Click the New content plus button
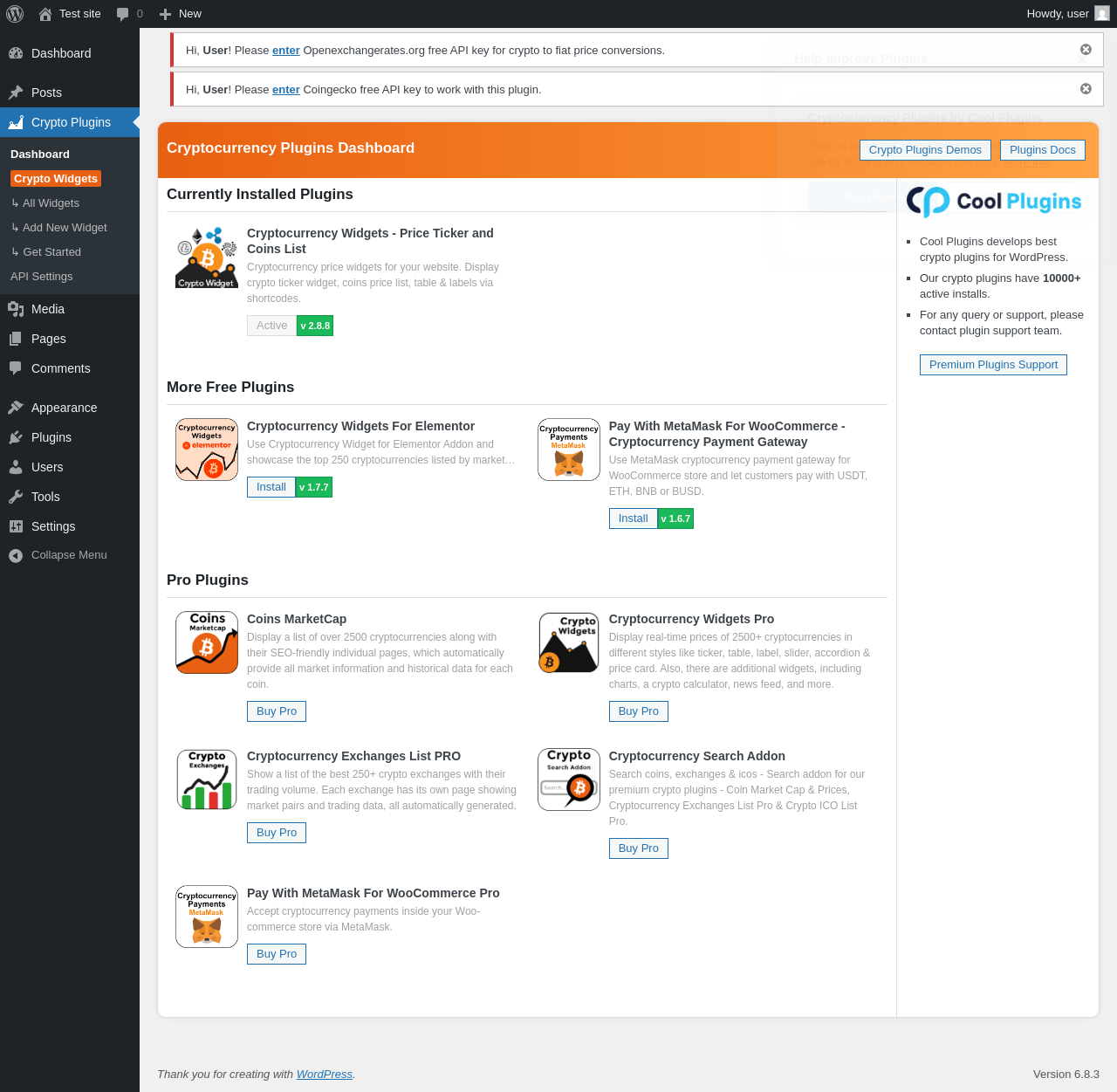 click(180, 14)
